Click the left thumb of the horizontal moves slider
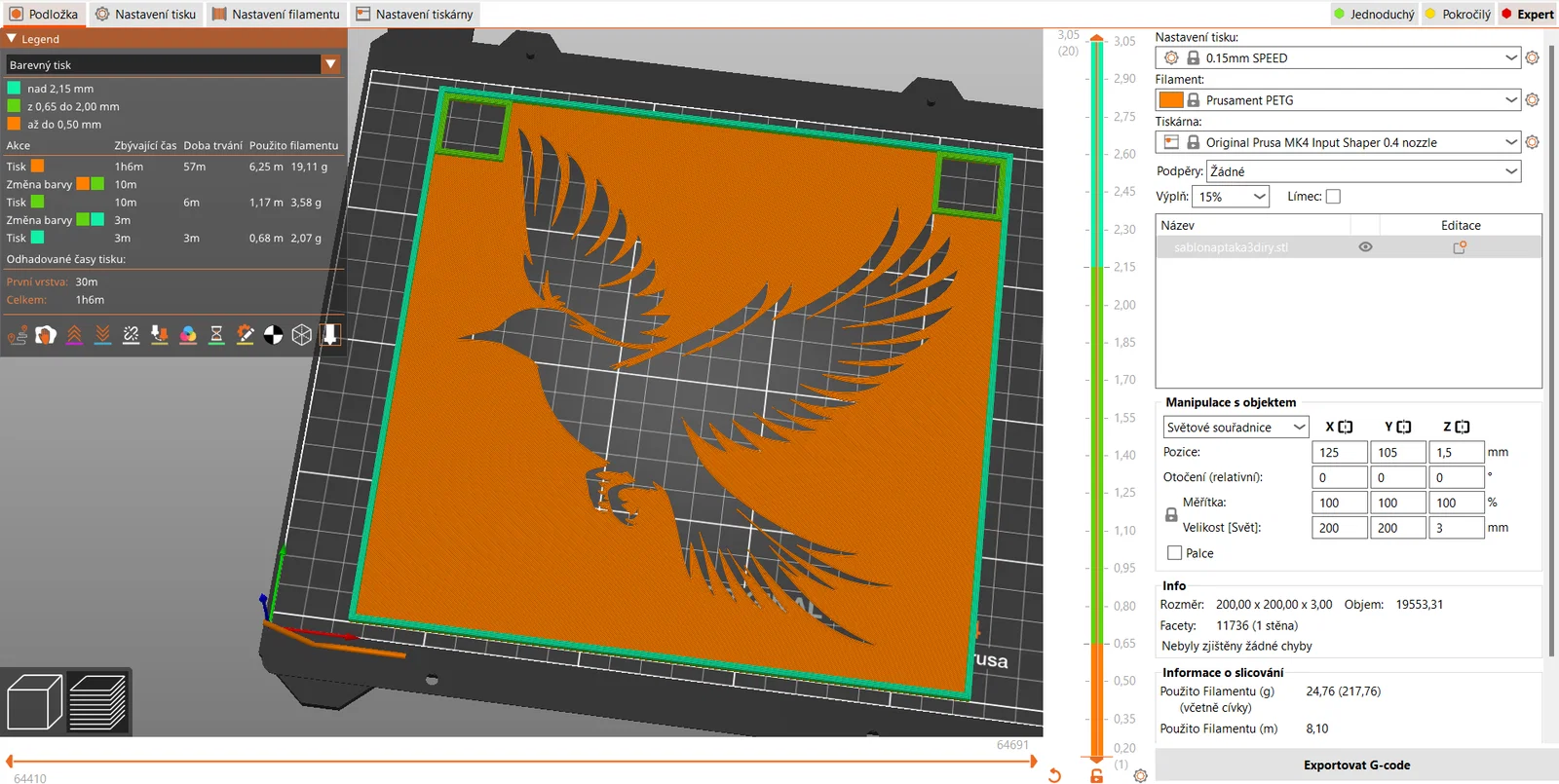Image resolution: width=1559 pixels, height=784 pixels. tap(9, 762)
